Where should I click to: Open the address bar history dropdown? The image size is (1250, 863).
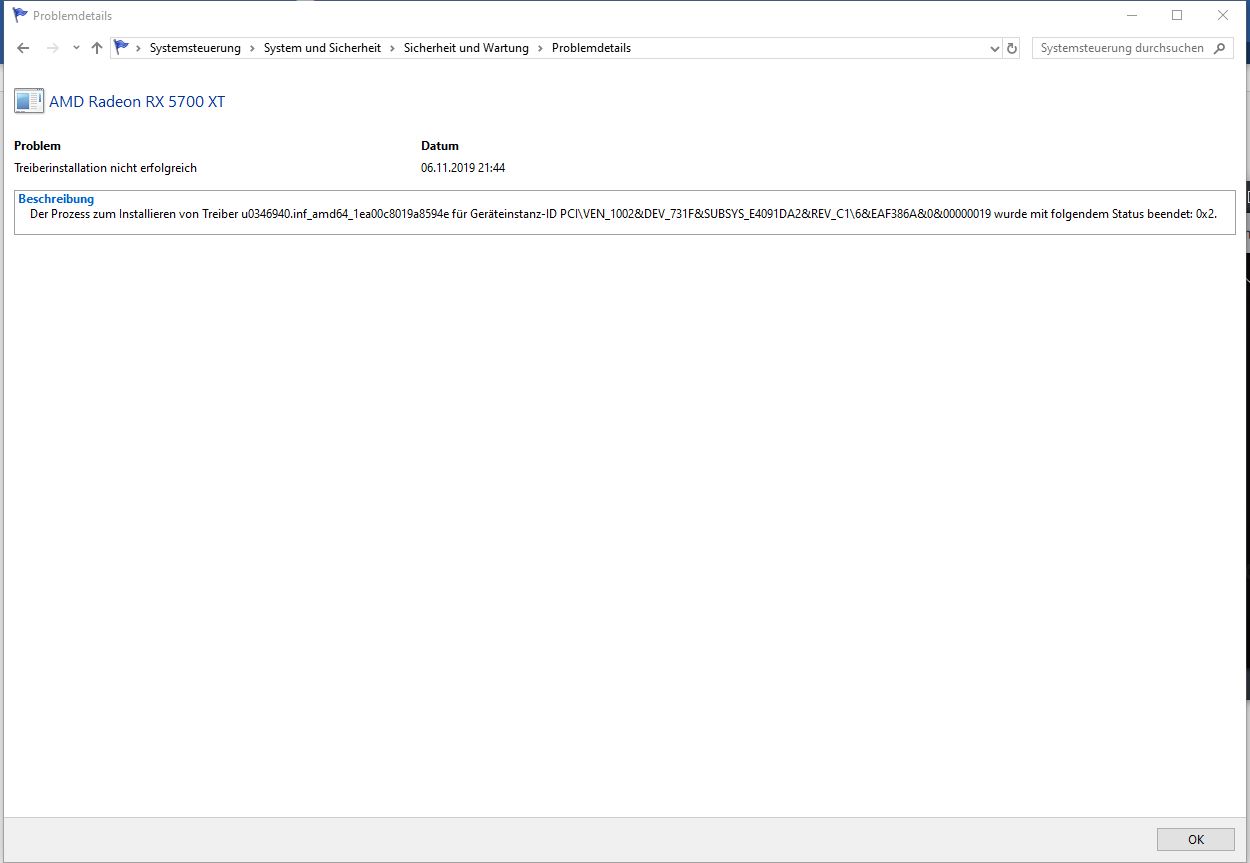[994, 48]
